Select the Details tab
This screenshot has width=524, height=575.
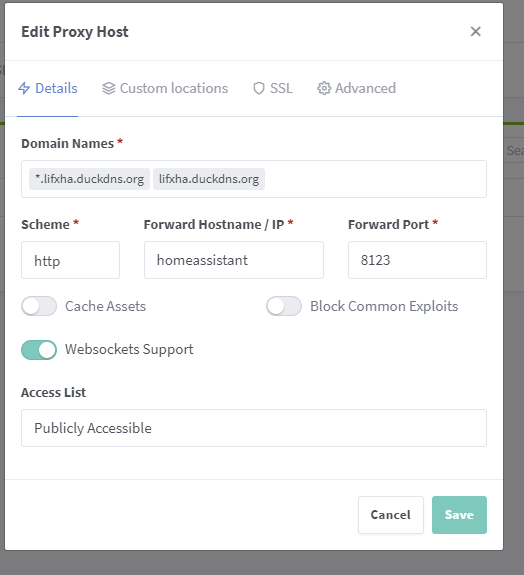click(48, 88)
